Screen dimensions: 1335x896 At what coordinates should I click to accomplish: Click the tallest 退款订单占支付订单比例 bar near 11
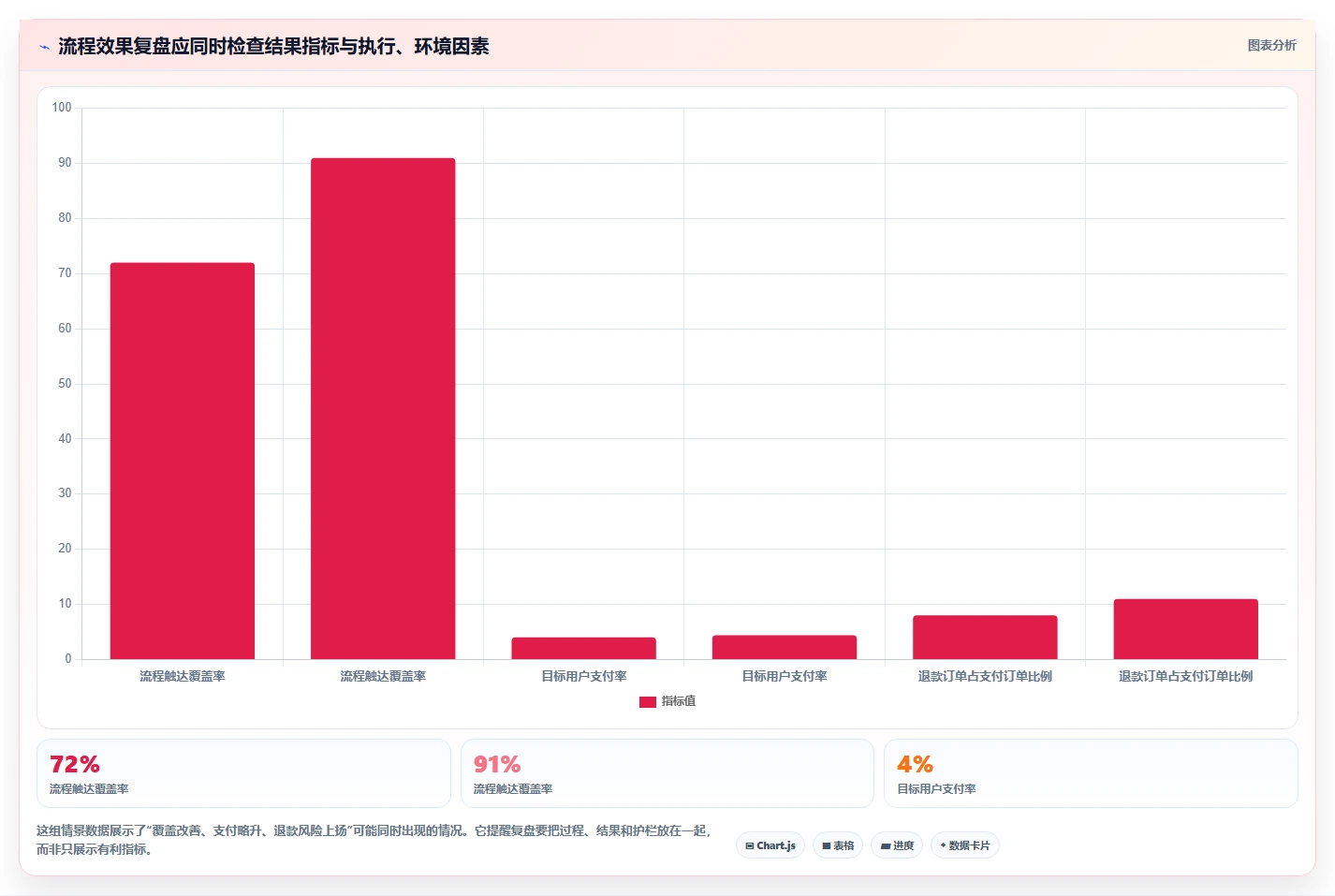click(x=1185, y=629)
